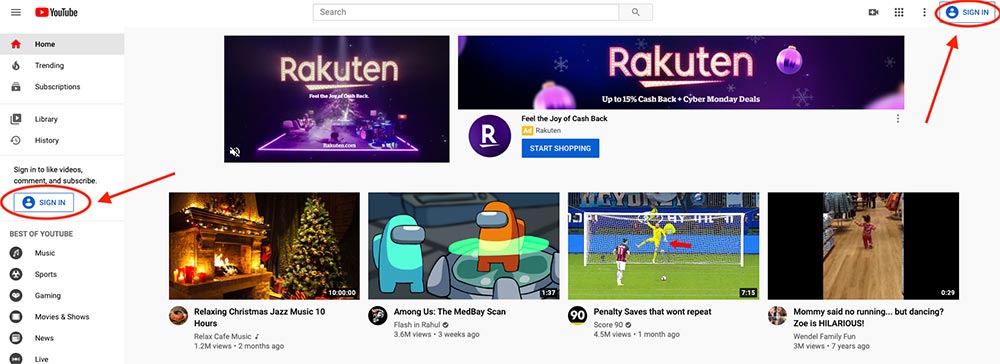
Task: Click the Sports category icon
Action: click(16, 274)
